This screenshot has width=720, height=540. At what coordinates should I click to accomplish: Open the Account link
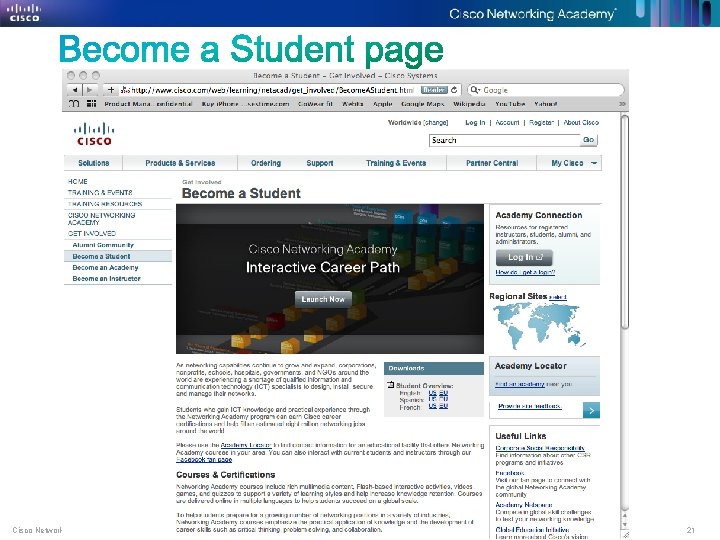(507, 123)
